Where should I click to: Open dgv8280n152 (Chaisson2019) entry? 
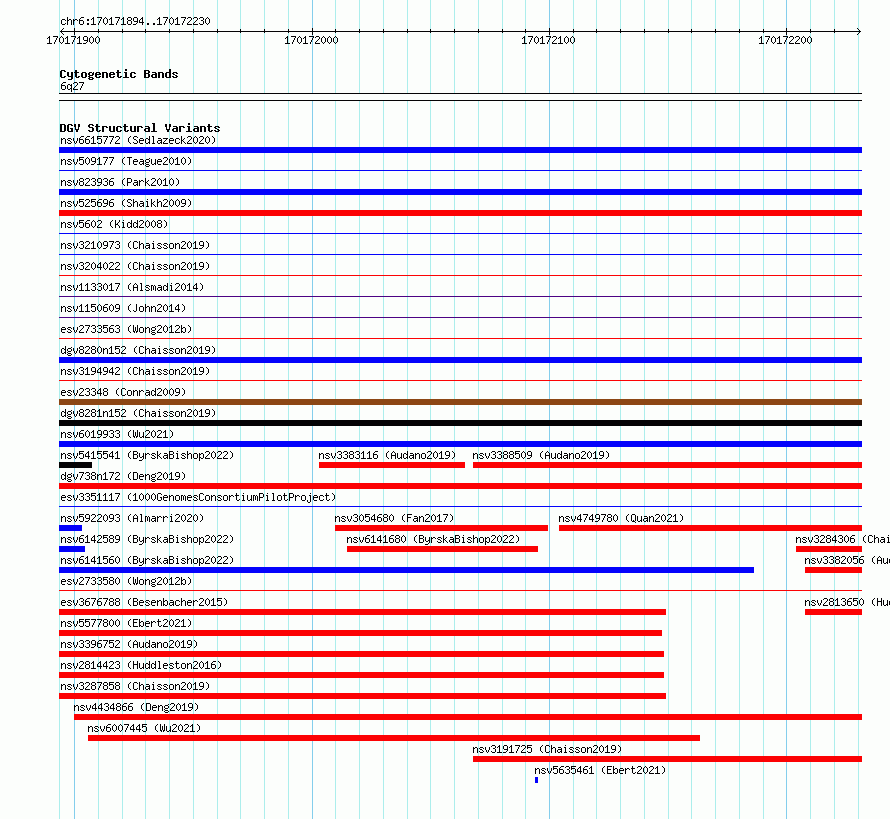[138, 350]
